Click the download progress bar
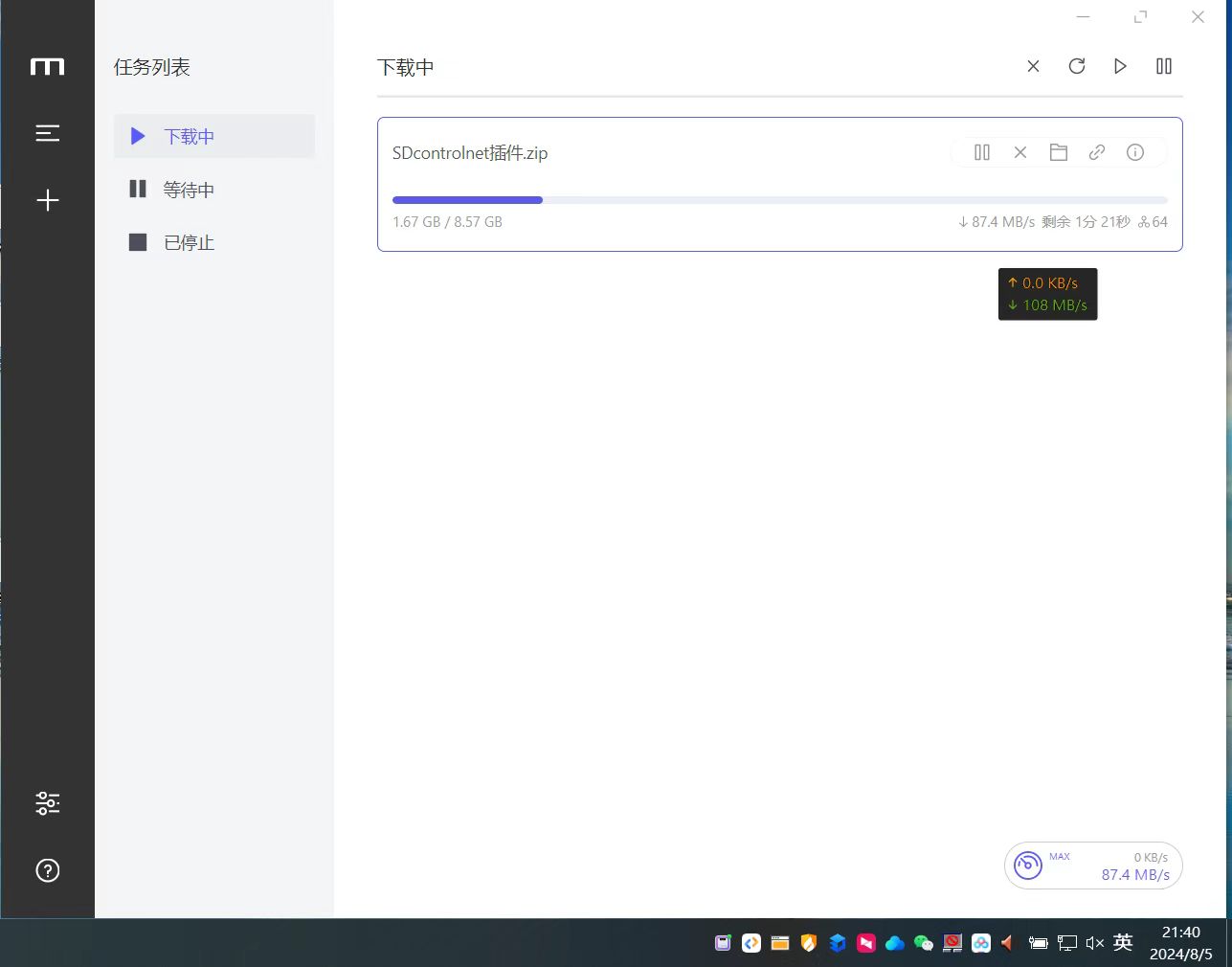The width and height of the screenshot is (1232, 967). point(780,200)
